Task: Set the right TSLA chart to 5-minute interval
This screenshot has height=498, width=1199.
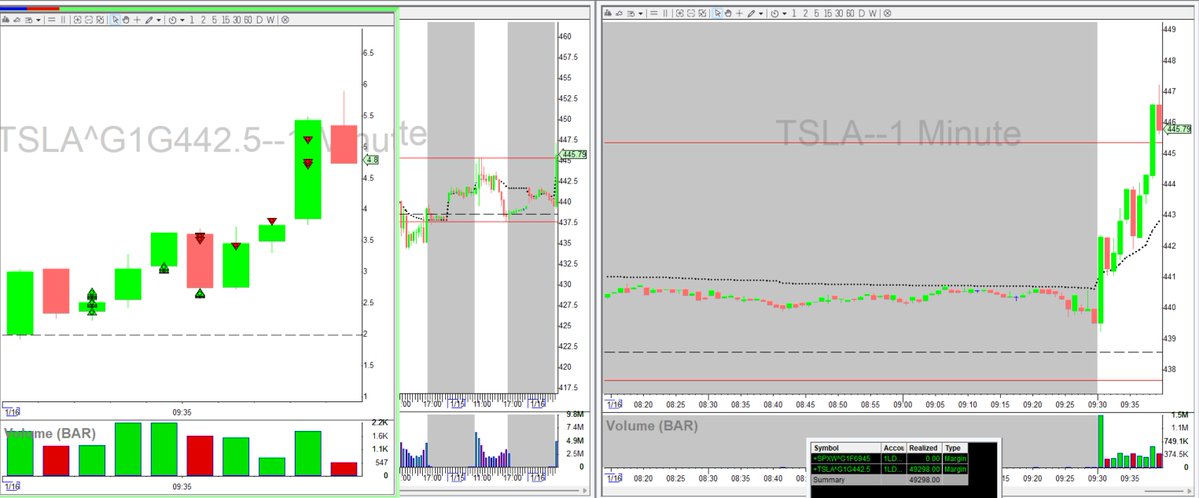Action: pyautogui.click(x=817, y=13)
